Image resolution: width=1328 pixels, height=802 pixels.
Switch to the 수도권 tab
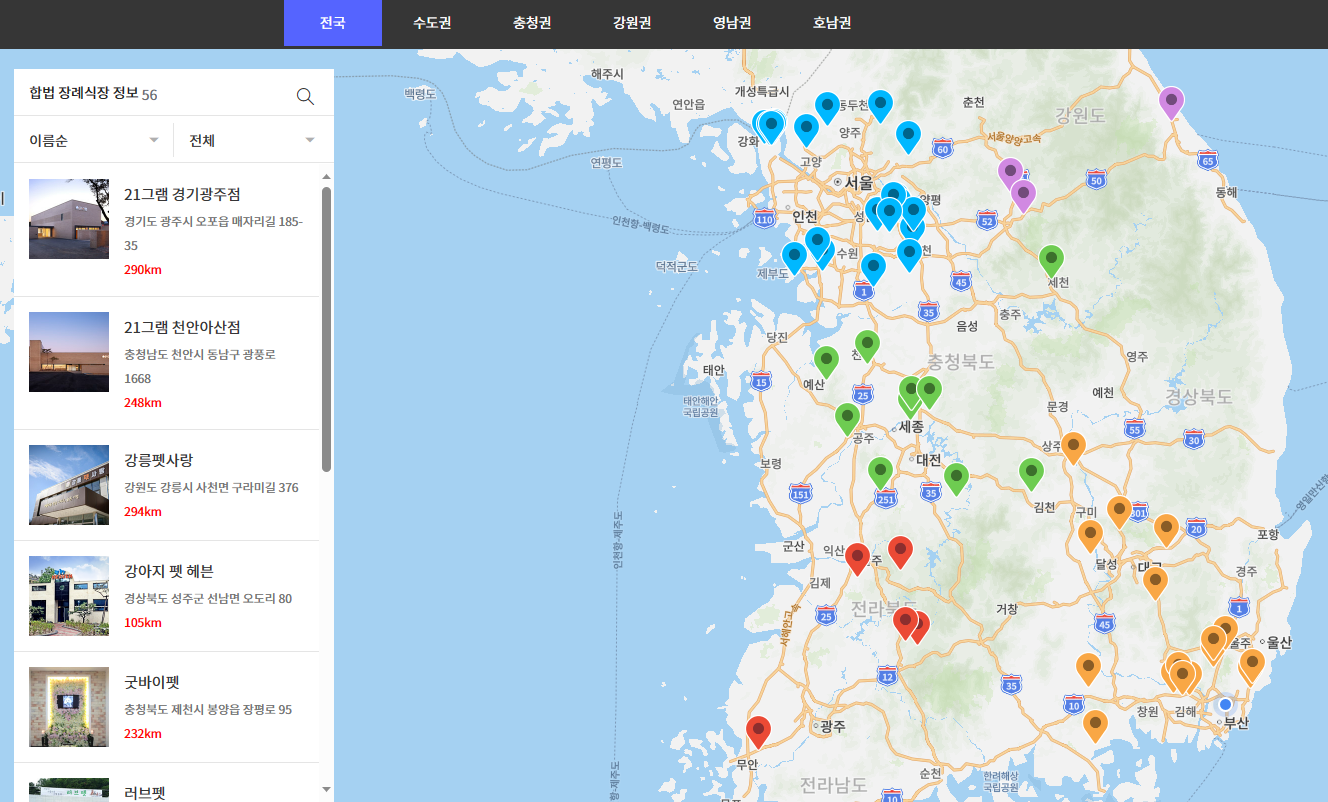pyautogui.click(x=432, y=23)
